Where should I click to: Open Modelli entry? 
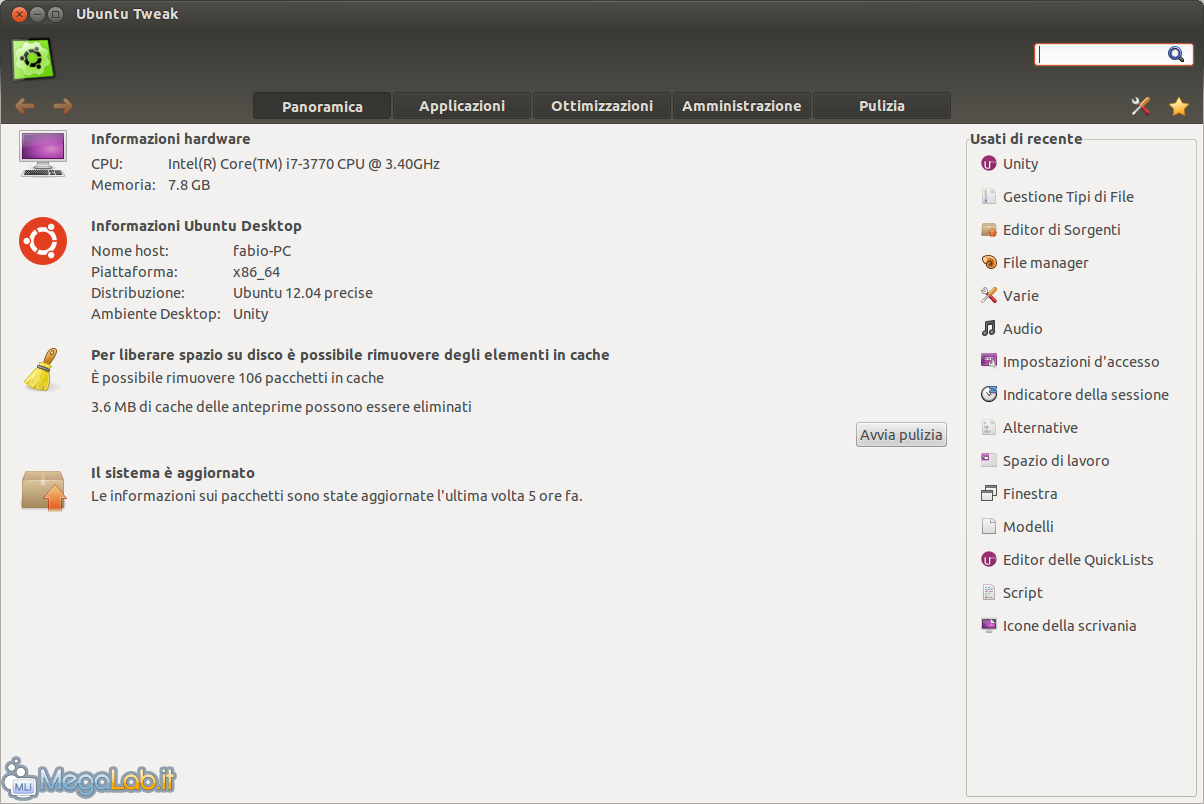coord(1028,527)
